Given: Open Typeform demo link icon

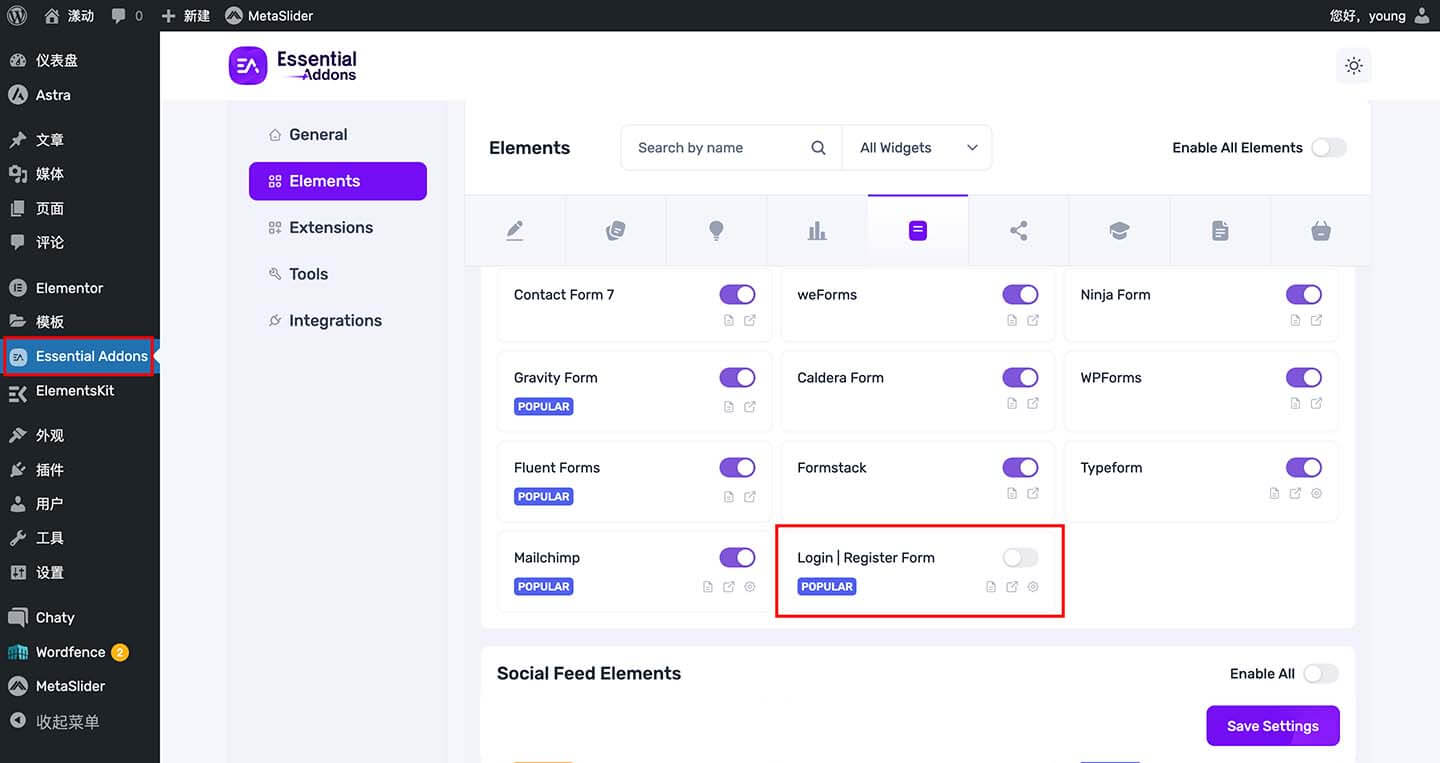Looking at the screenshot, I should [x=1295, y=493].
